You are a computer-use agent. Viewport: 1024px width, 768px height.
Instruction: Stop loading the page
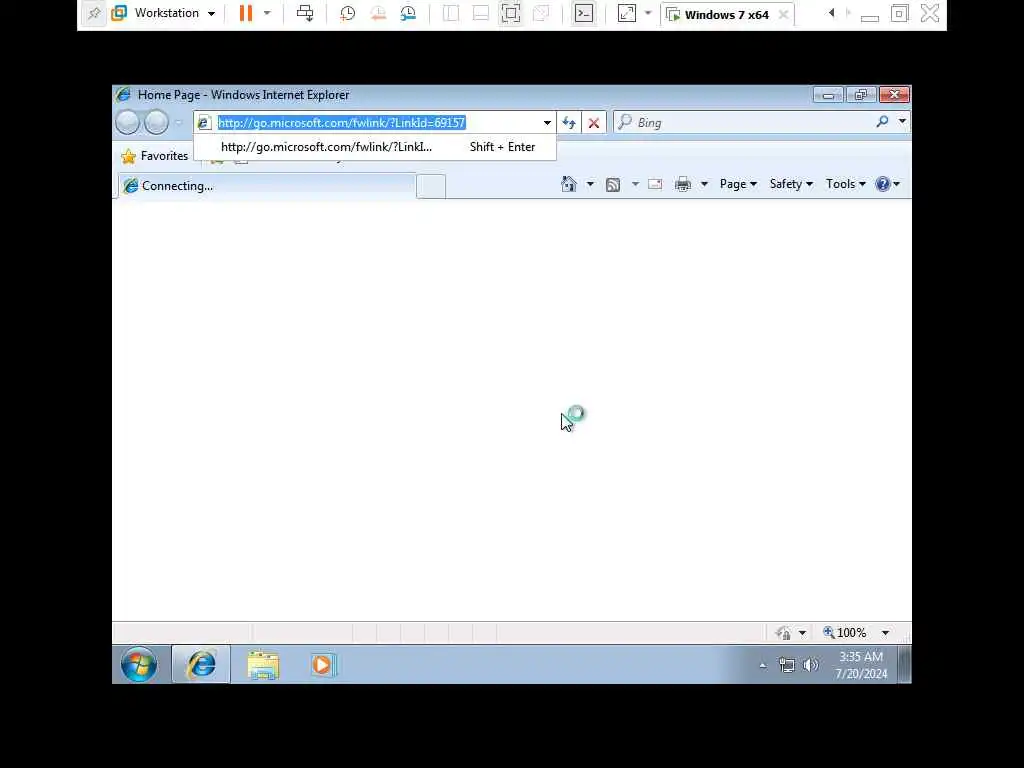pyautogui.click(x=594, y=123)
